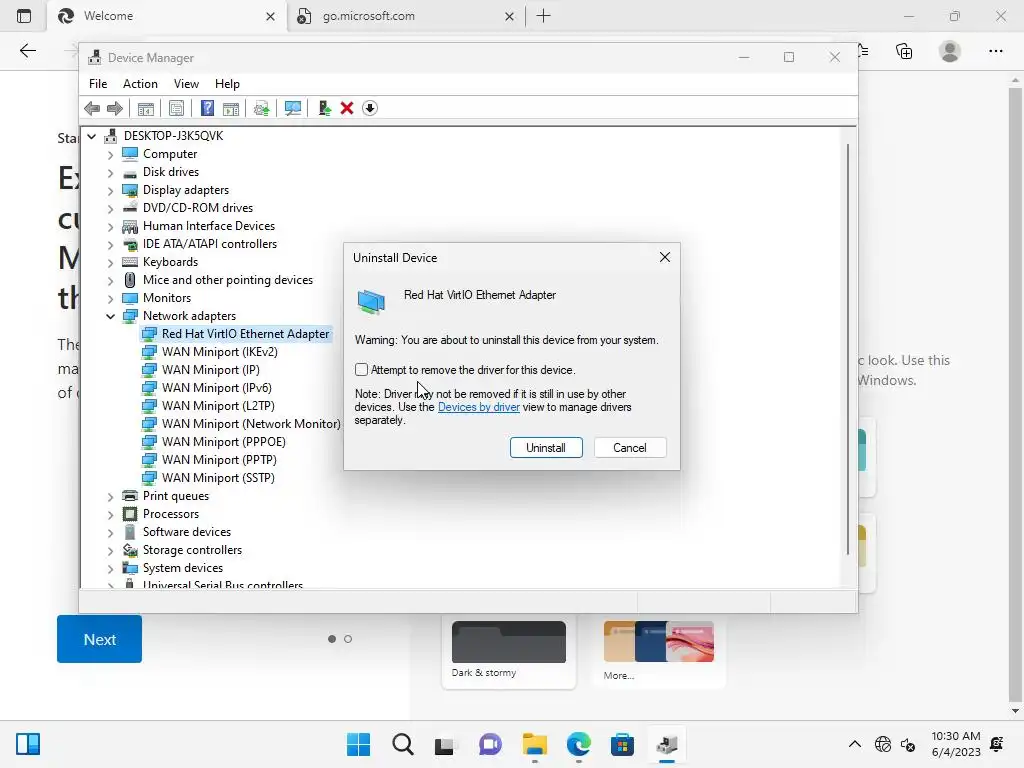This screenshot has height=768, width=1024.
Task: Select the Red Hat VirtIO Ethernet Adapter icon in tree
Action: [x=150, y=334]
